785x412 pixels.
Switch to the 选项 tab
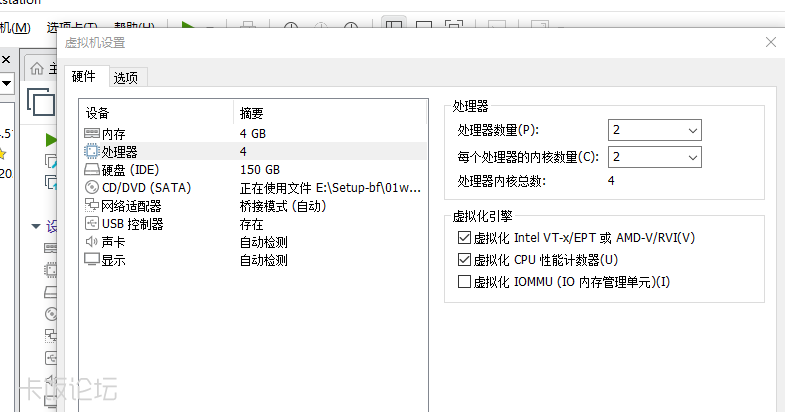click(126, 78)
